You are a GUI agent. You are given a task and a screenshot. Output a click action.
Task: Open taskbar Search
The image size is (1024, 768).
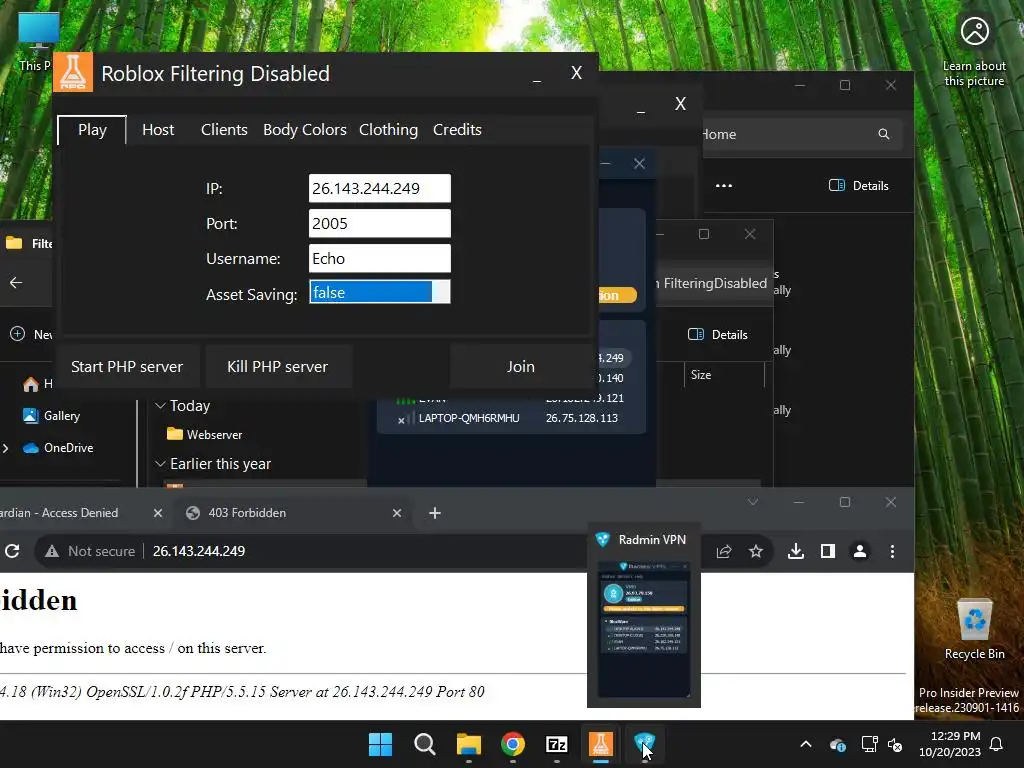[424, 744]
